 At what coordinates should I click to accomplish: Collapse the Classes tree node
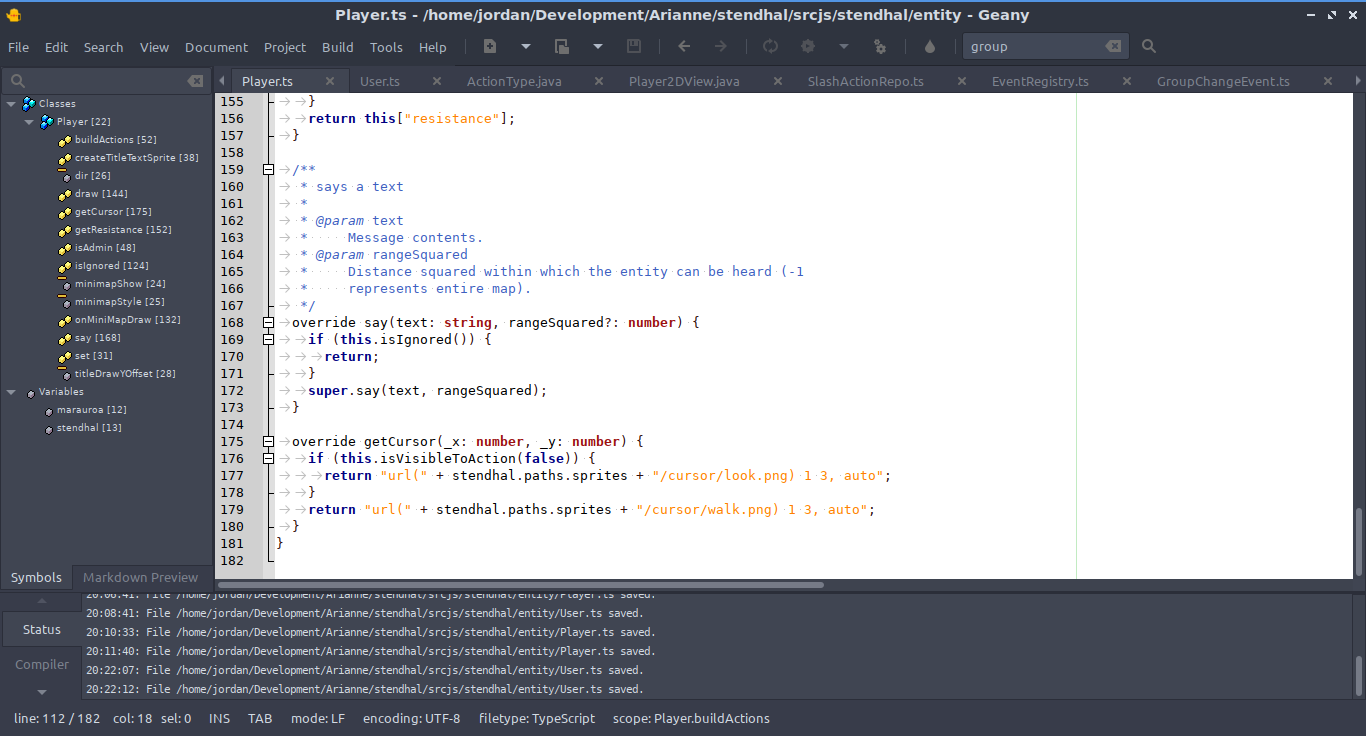pos(11,103)
